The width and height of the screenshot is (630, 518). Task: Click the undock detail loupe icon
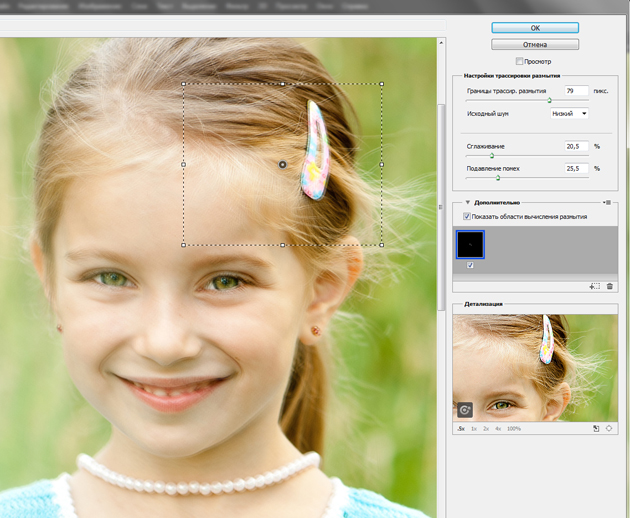pos(596,428)
